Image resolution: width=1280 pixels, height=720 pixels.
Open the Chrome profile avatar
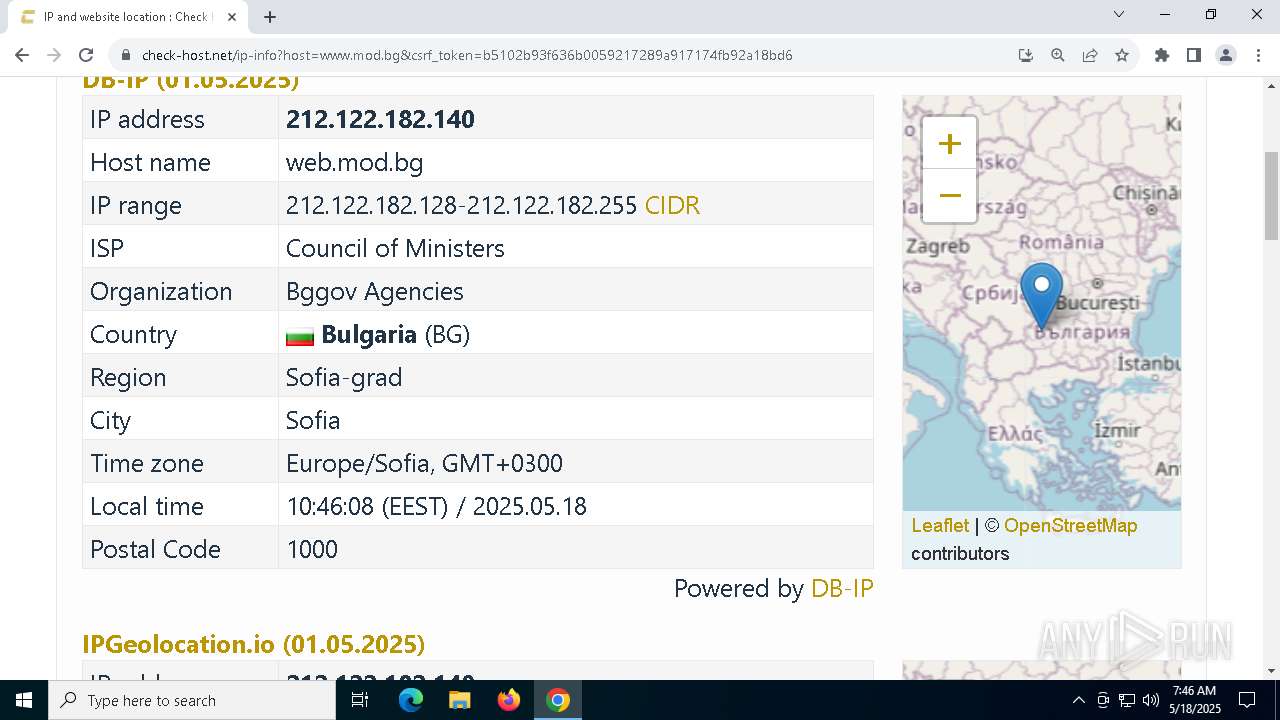[x=1226, y=55]
